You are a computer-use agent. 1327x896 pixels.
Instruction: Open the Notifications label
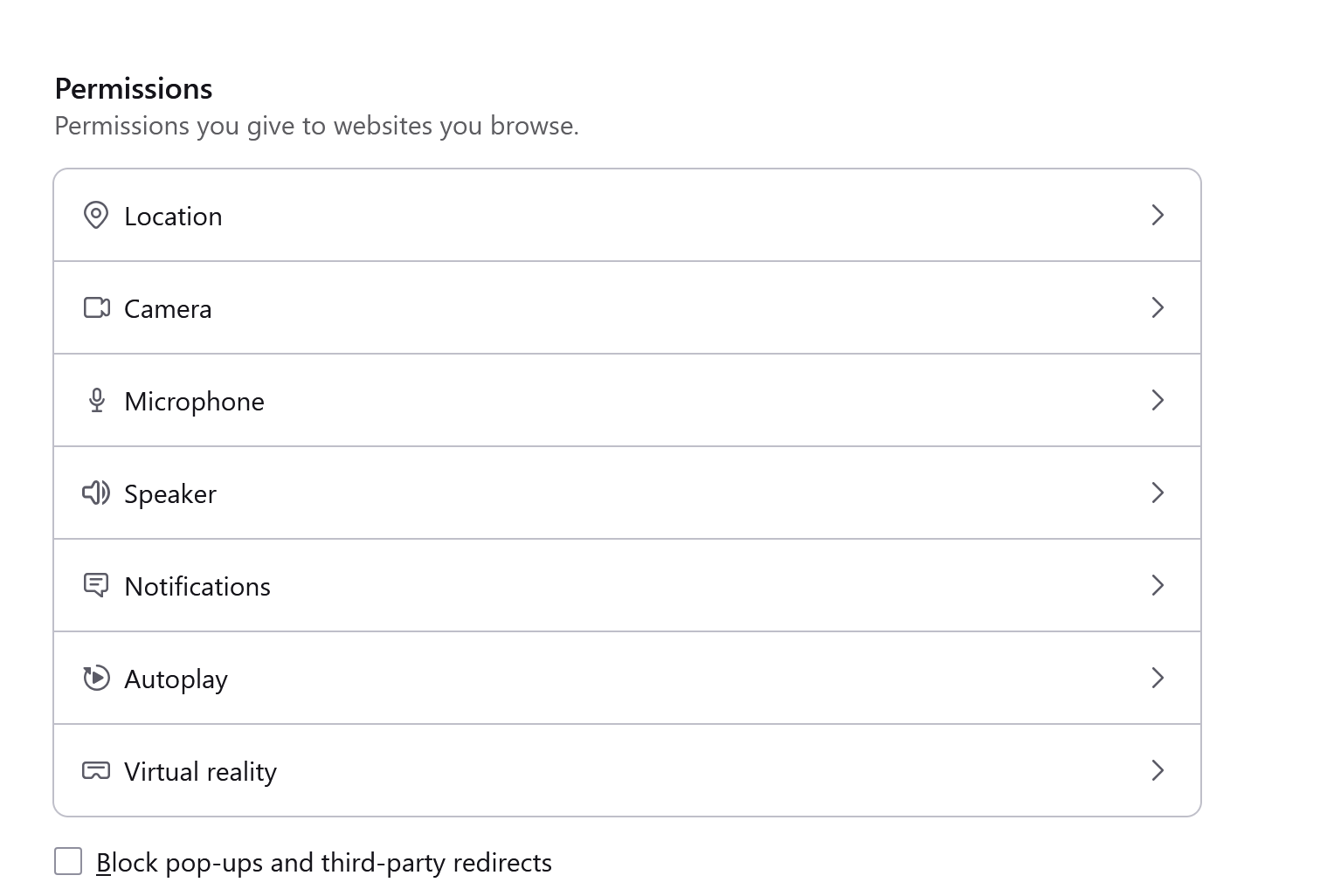(x=197, y=587)
